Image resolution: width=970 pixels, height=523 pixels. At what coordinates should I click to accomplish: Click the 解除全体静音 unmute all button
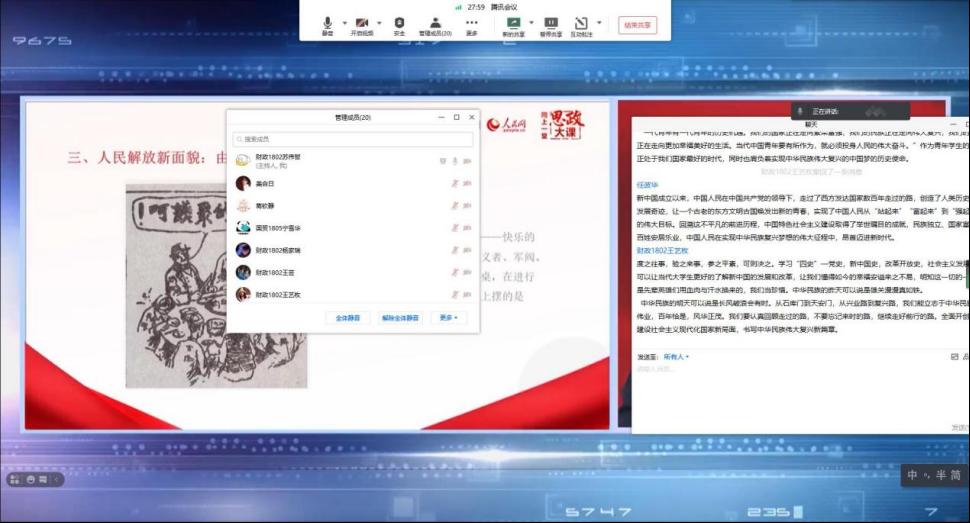point(400,318)
